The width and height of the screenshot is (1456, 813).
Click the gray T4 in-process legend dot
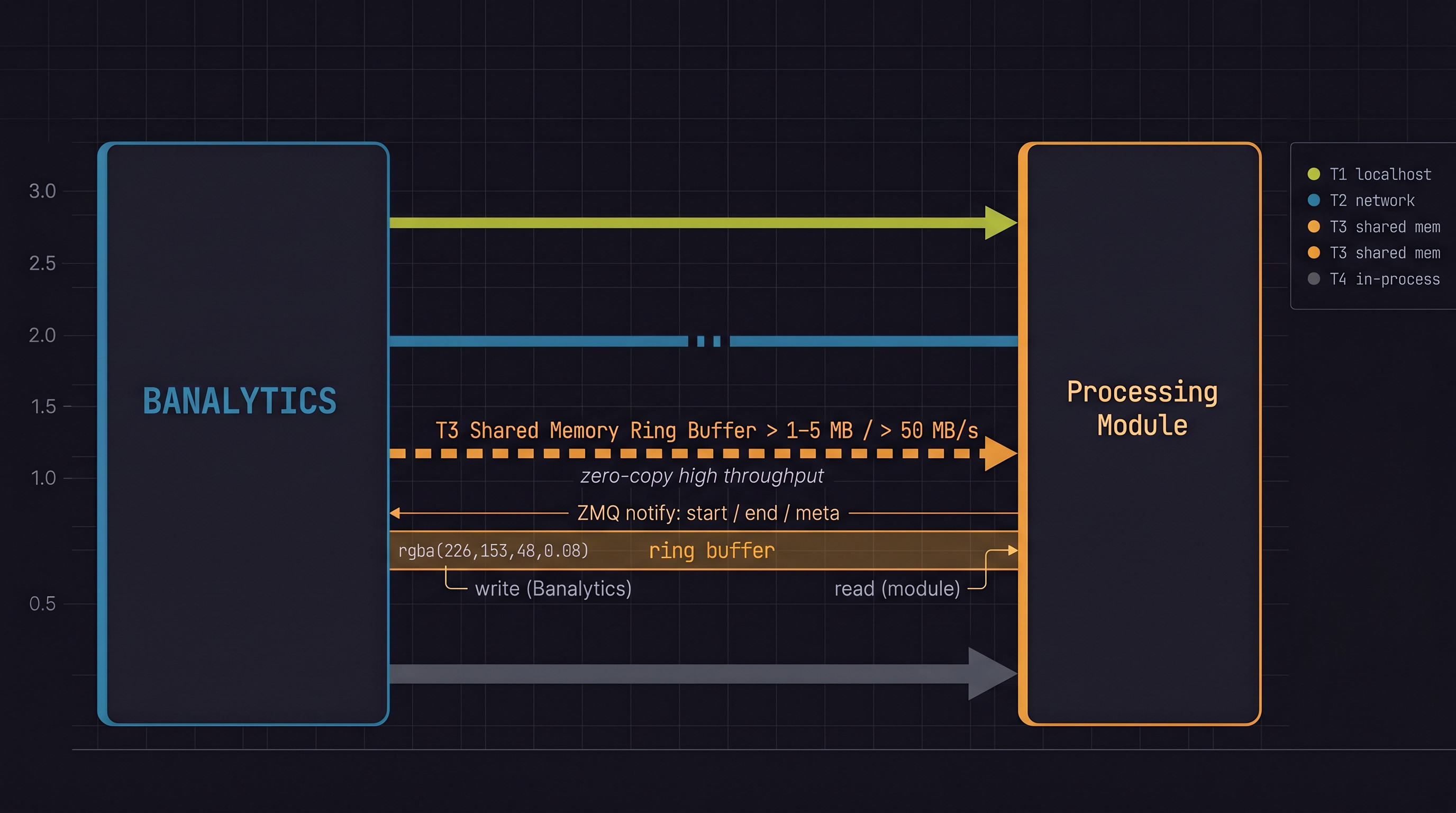1314,279
